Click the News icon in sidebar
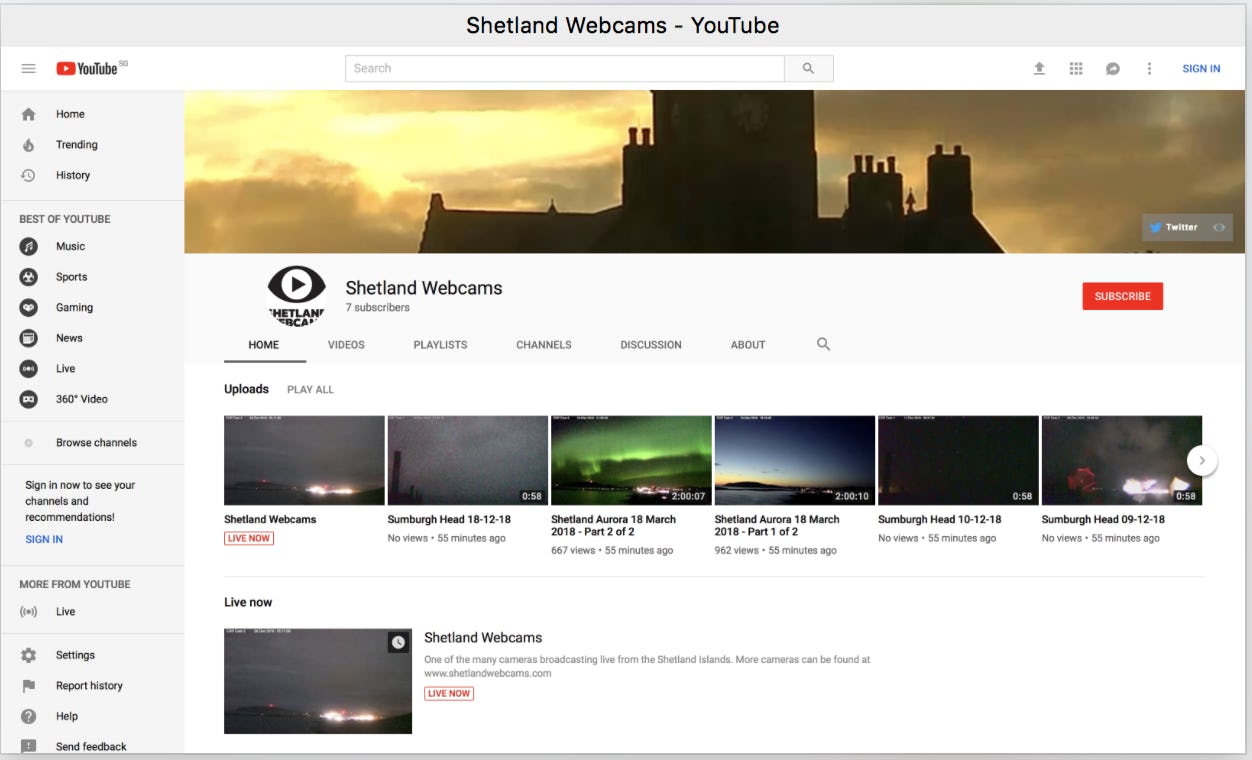This screenshot has width=1252, height=760. pyautogui.click(x=28, y=338)
